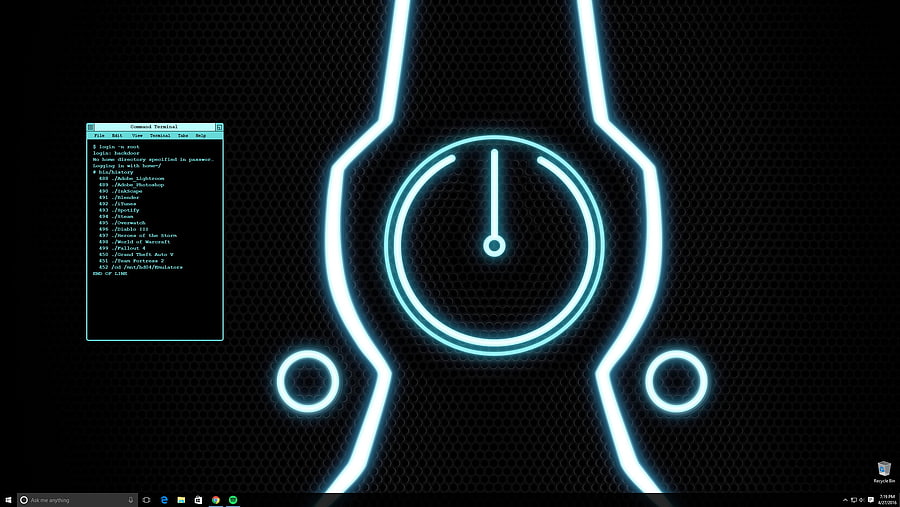This screenshot has width=900, height=507.
Task: Click the './iTunes' terminal line
Action: click(118, 204)
